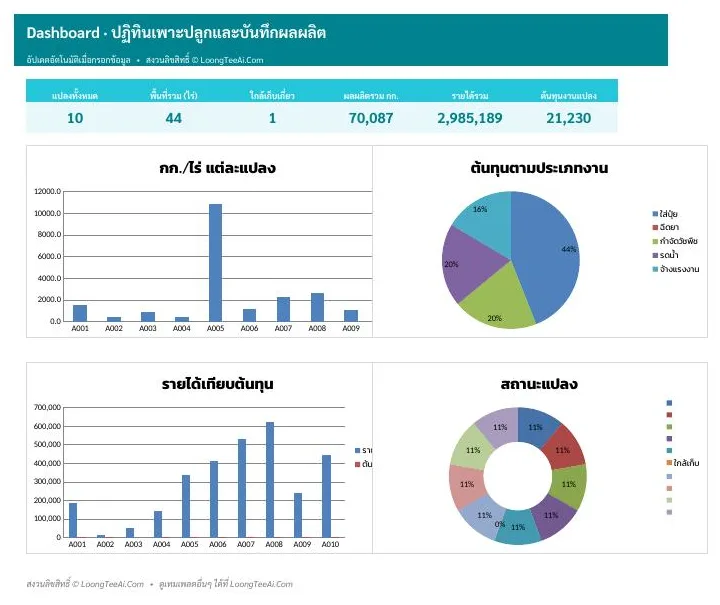Click the A010 x-axis label

pos(330,544)
